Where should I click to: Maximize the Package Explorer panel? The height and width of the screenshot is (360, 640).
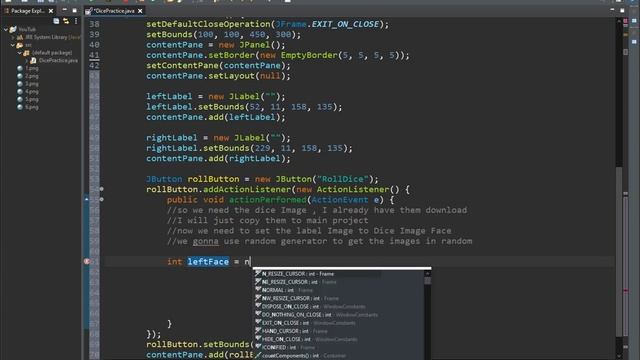point(74,10)
